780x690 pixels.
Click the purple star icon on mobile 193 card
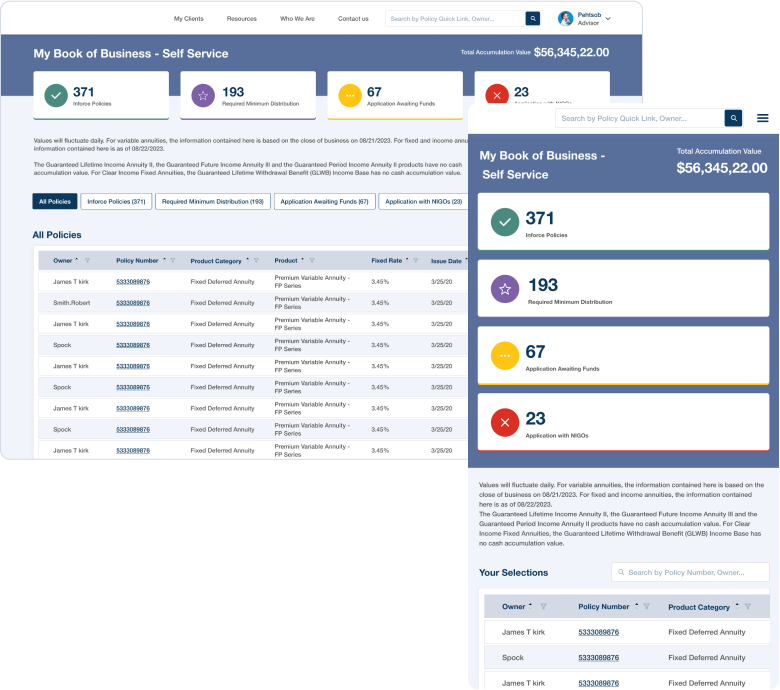[x=505, y=289]
